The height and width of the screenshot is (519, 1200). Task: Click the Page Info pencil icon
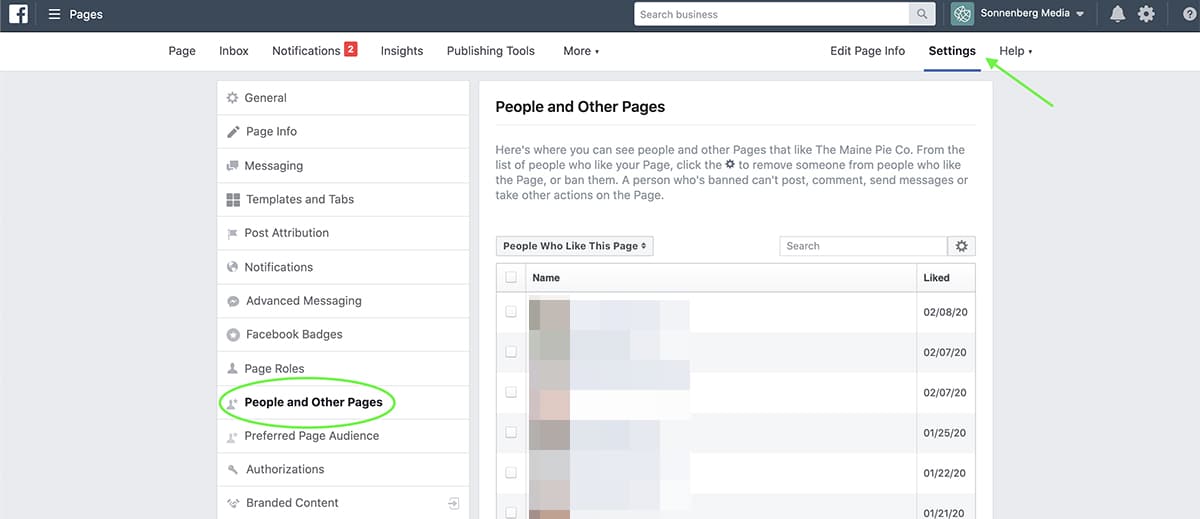click(233, 132)
